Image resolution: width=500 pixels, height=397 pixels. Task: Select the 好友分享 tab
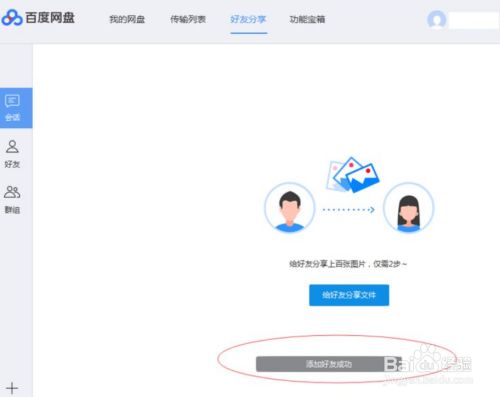[248, 19]
